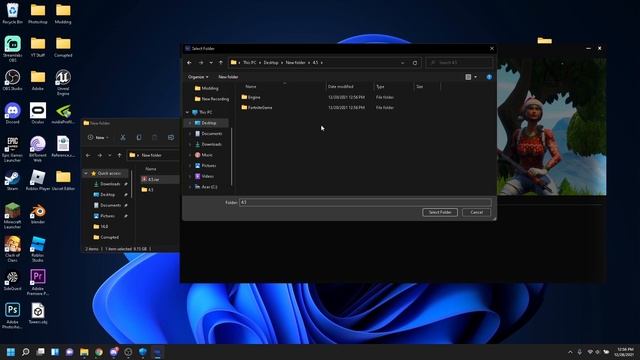640x360 pixels.
Task: Open the Windows Start menu
Action: 11,352
